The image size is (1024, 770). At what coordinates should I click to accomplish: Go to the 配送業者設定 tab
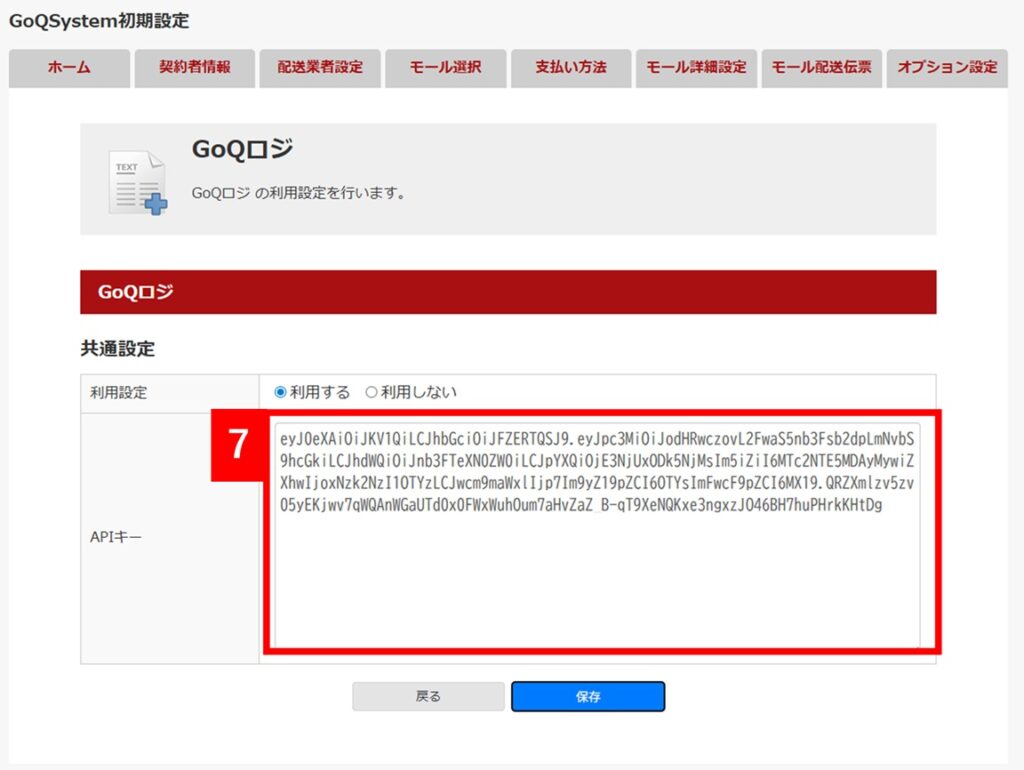[x=320, y=68]
